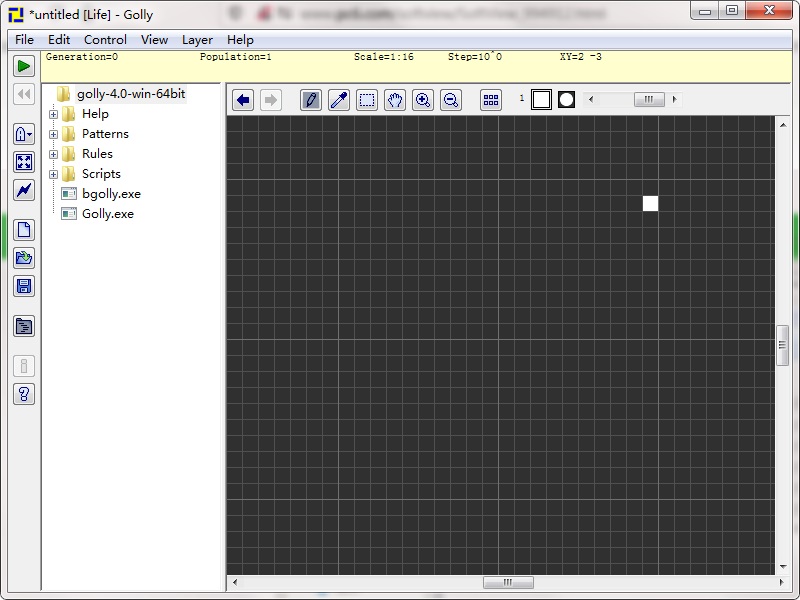The height and width of the screenshot is (600, 800).
Task: Click the vertical scrollbar thumb
Action: tap(783, 345)
